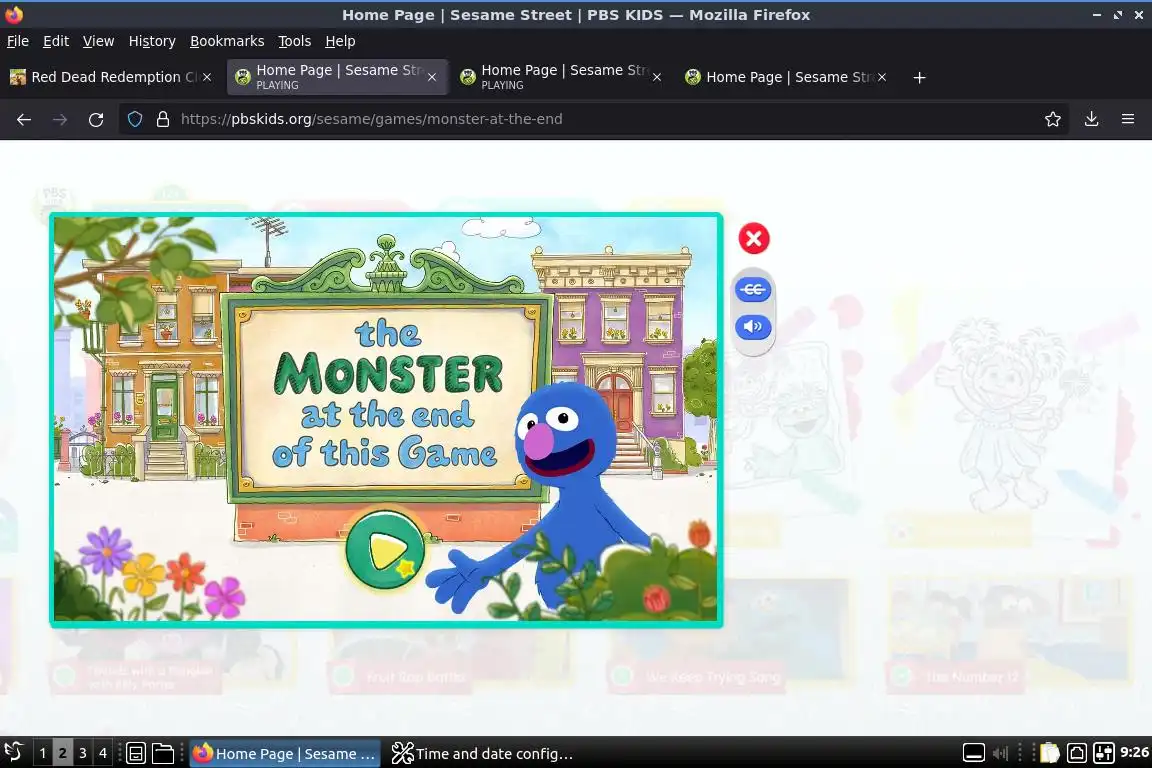Open the mixer settings tray icon
Image resolution: width=1152 pixels, height=768 pixels.
click(1104, 753)
